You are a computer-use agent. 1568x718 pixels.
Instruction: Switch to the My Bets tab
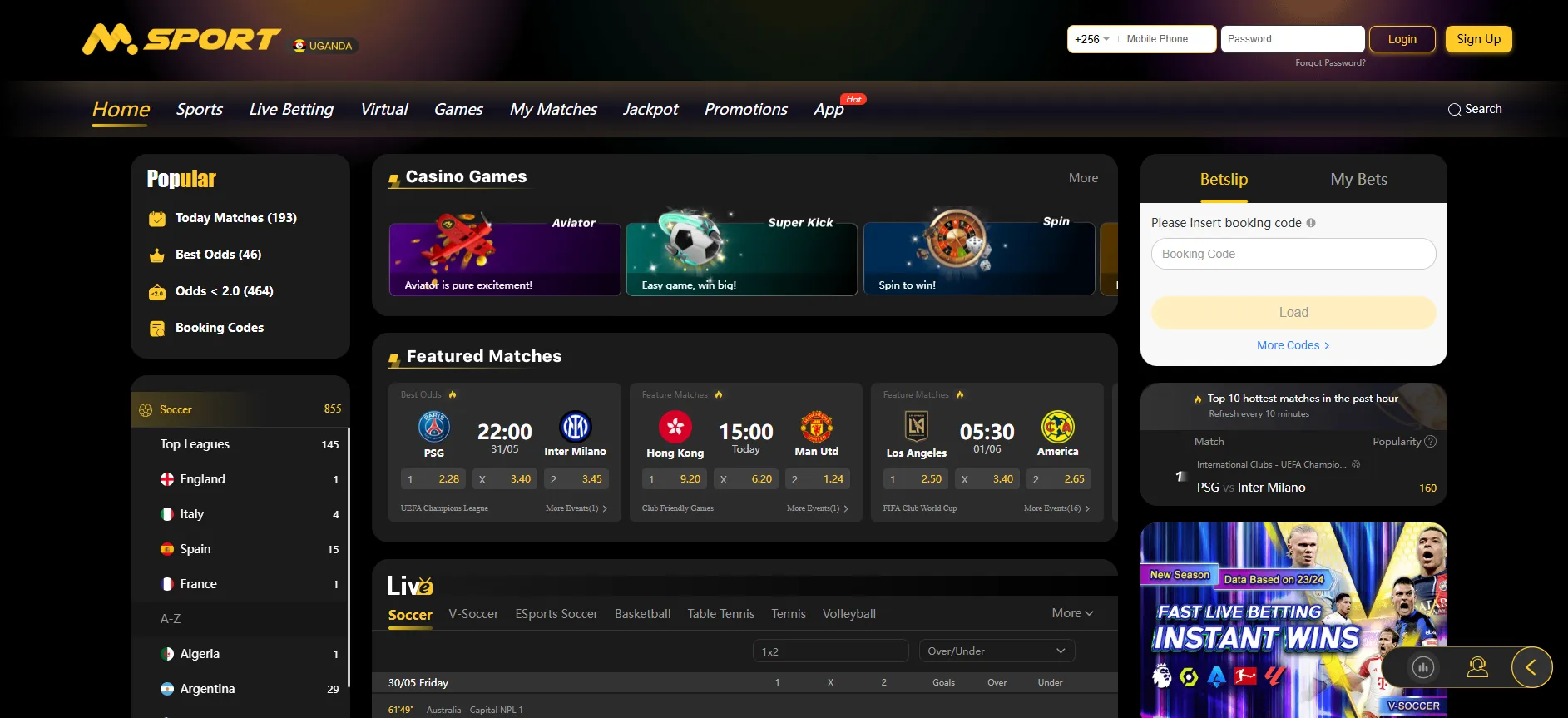(x=1359, y=179)
